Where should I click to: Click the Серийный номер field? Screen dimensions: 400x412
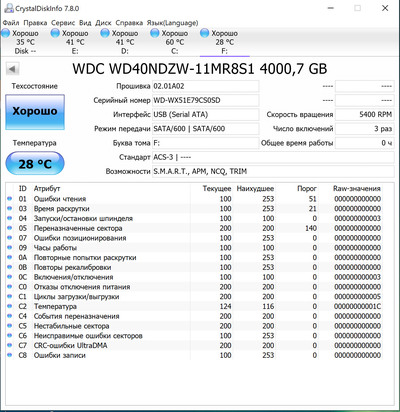tap(205, 100)
